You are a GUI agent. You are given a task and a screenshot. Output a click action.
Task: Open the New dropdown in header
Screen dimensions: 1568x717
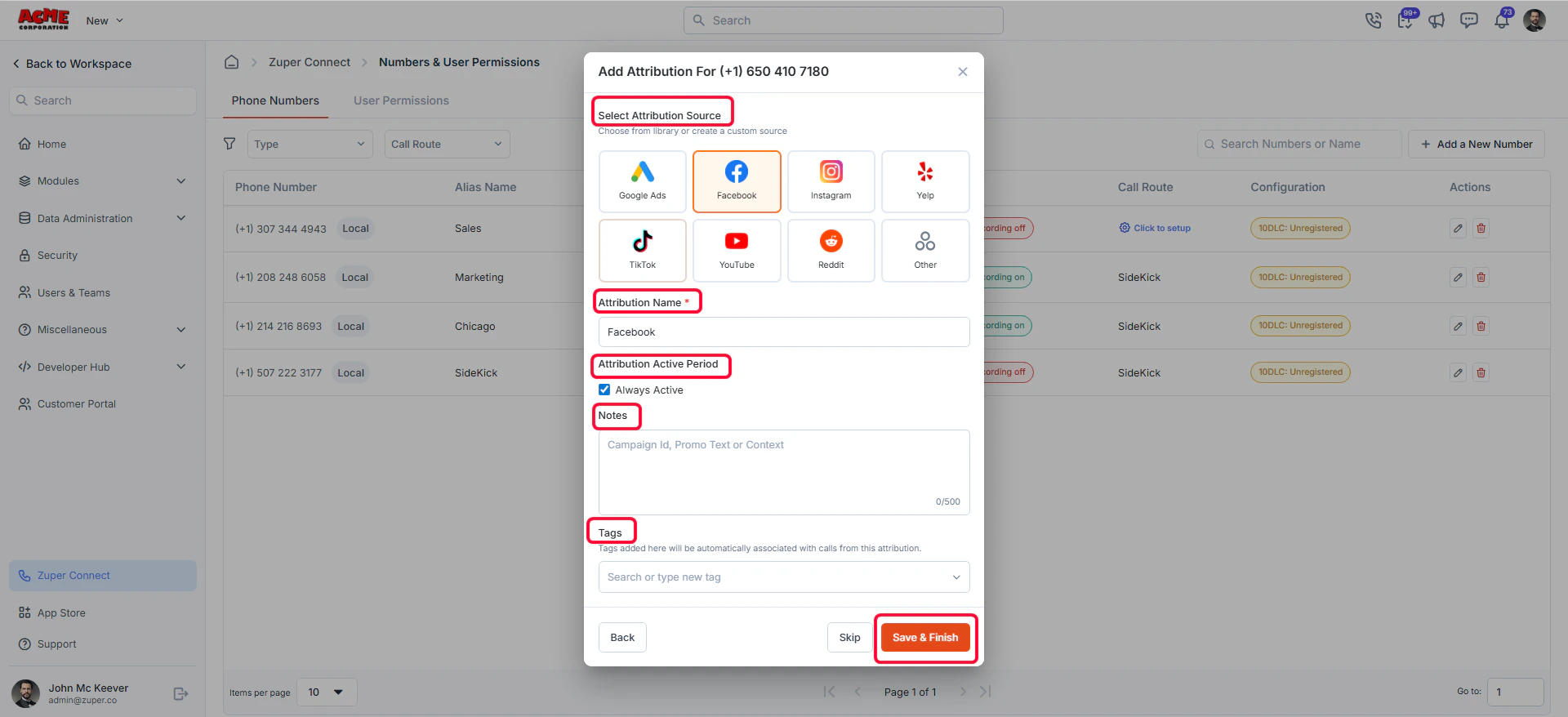tap(105, 21)
